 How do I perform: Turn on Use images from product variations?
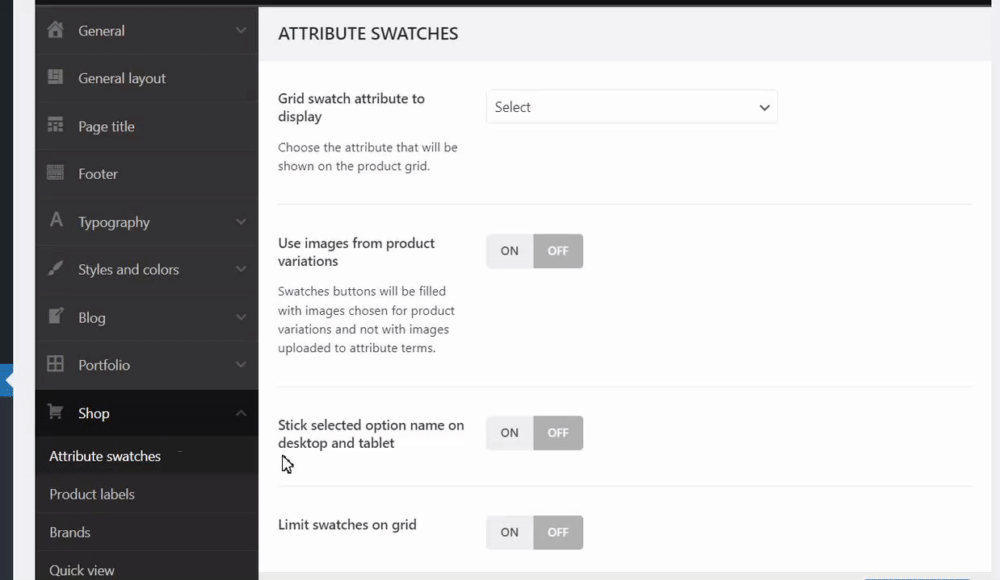[510, 251]
